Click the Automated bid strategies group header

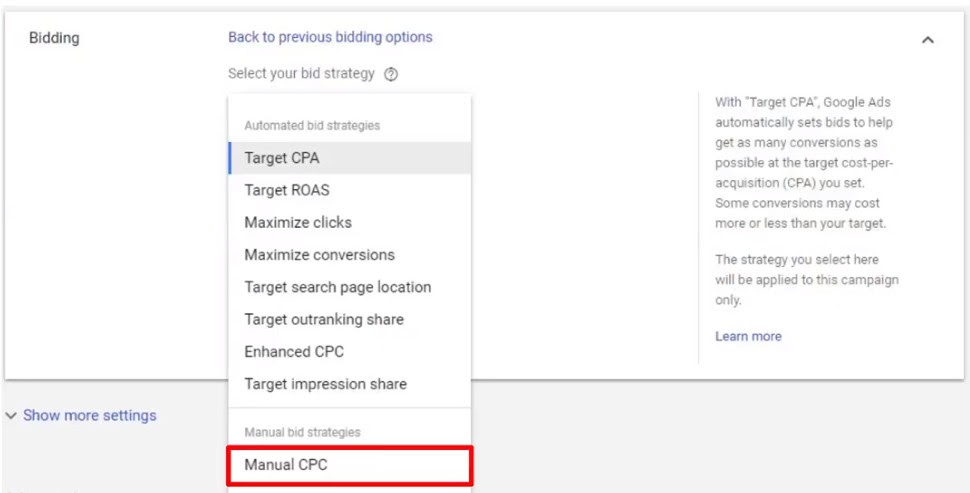coord(312,126)
